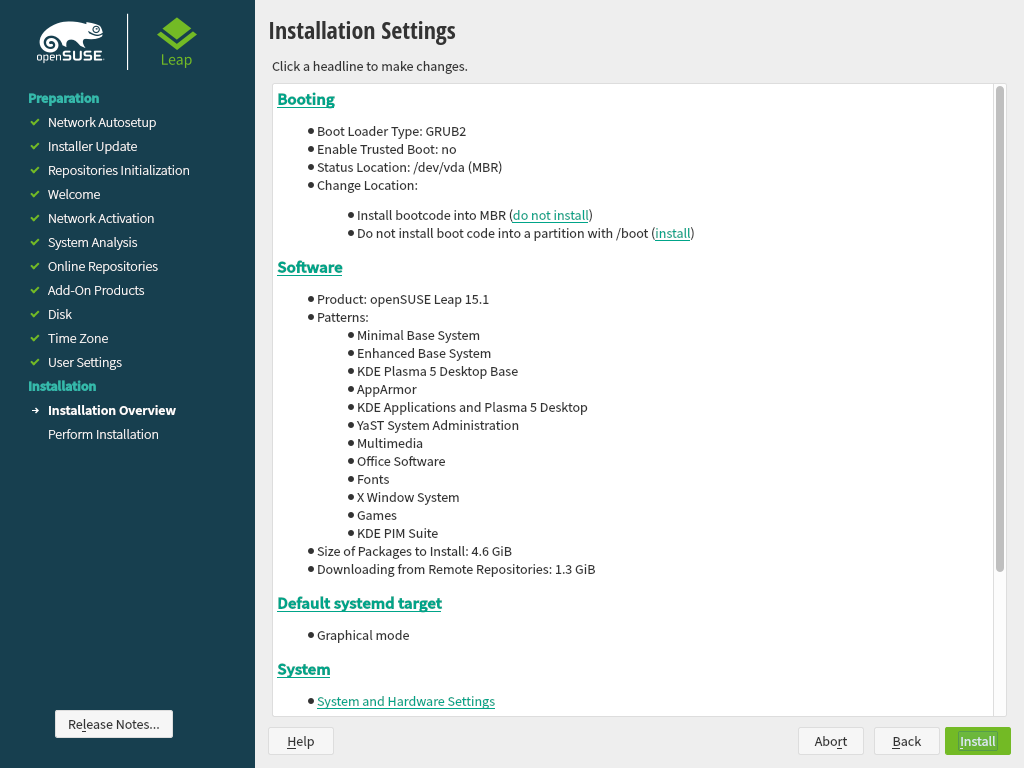Select Time Zone sidebar step
Screen dimensions: 1024x768
point(78,338)
